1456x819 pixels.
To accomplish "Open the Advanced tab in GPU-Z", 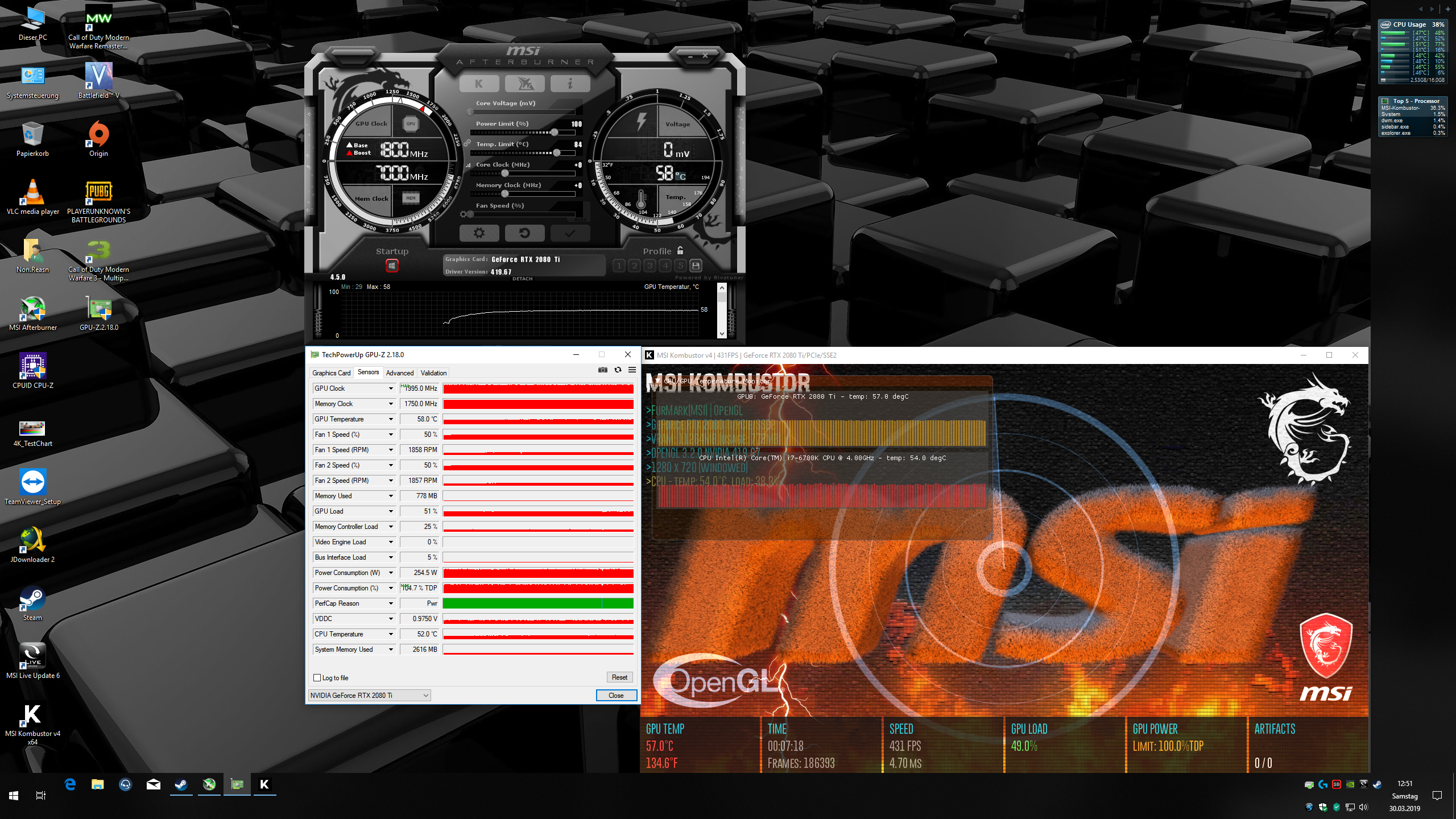I will tap(399, 373).
